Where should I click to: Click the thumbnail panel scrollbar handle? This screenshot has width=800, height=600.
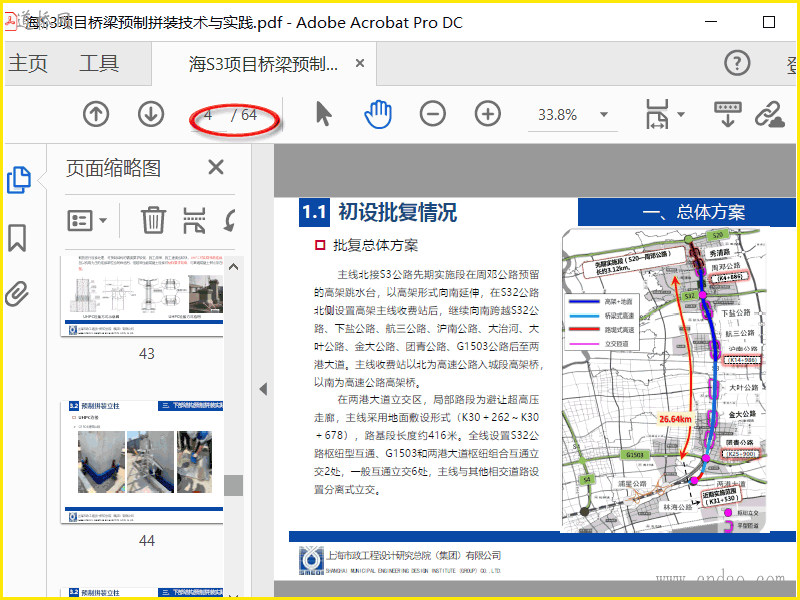coord(234,485)
